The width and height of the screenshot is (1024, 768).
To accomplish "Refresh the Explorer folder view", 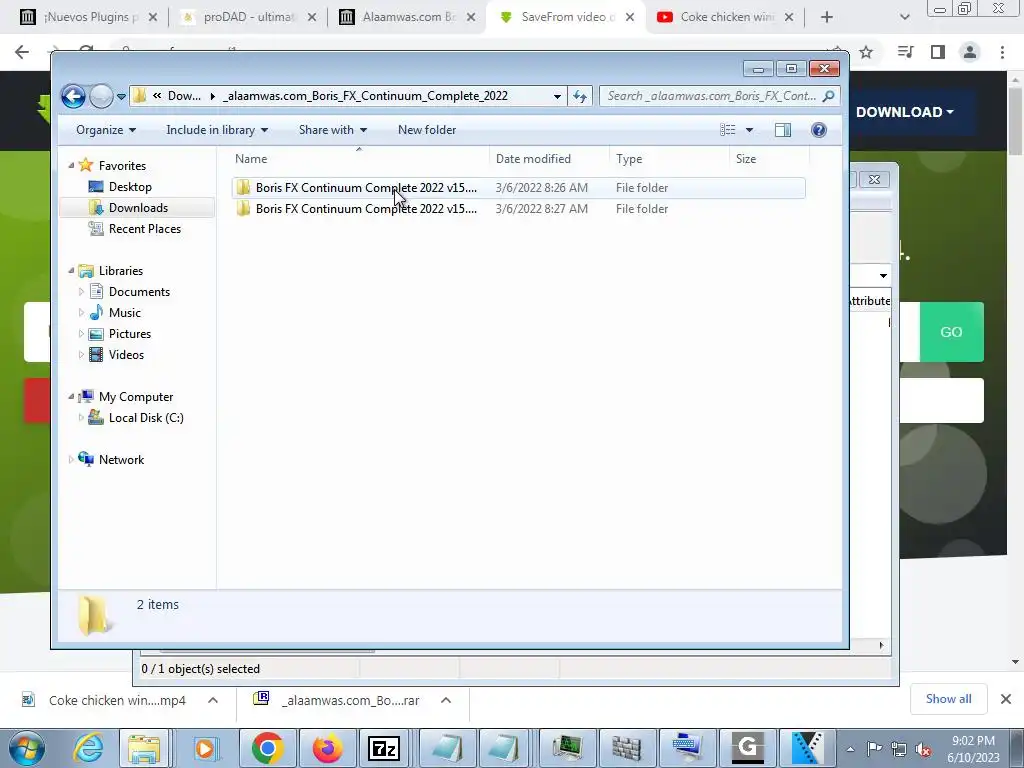I will 580,97.
